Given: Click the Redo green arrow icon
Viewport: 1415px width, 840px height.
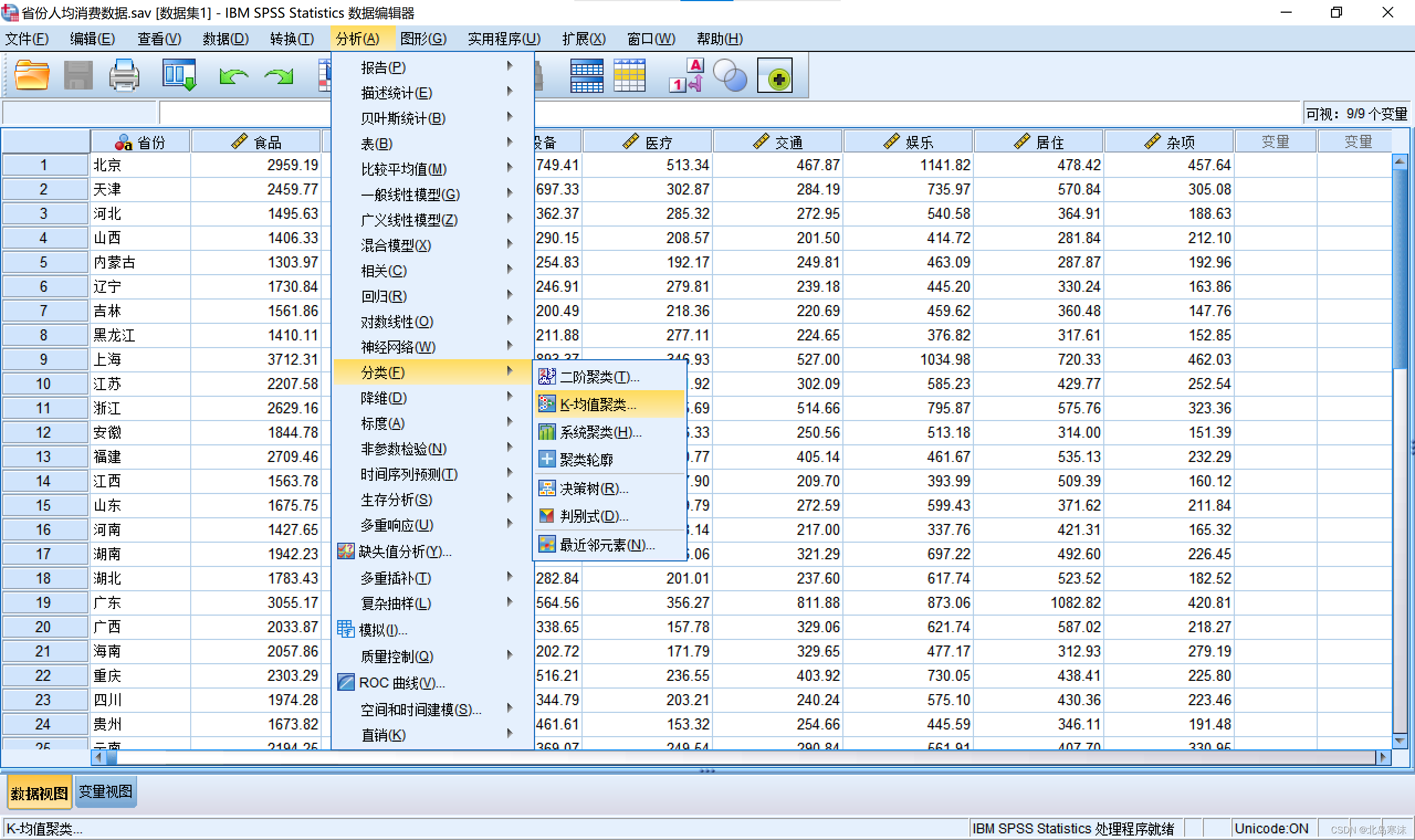Looking at the screenshot, I should click(279, 76).
